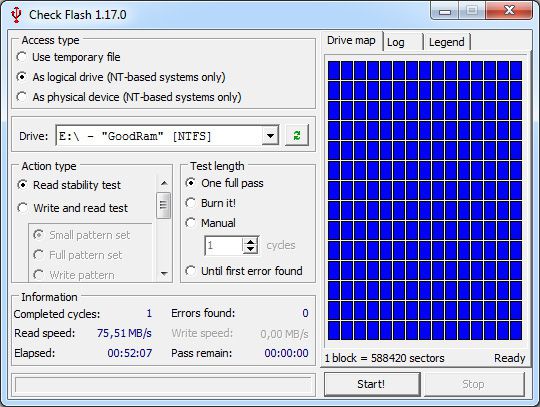Click the green refresh drives icon
Viewport: 540px width, 407px height.
coord(297,135)
